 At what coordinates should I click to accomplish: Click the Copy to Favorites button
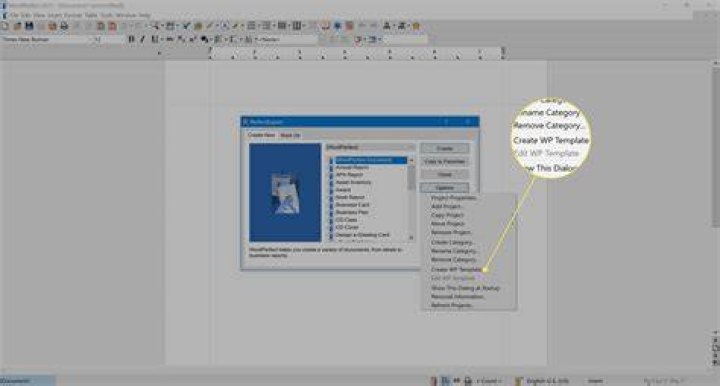pos(444,162)
